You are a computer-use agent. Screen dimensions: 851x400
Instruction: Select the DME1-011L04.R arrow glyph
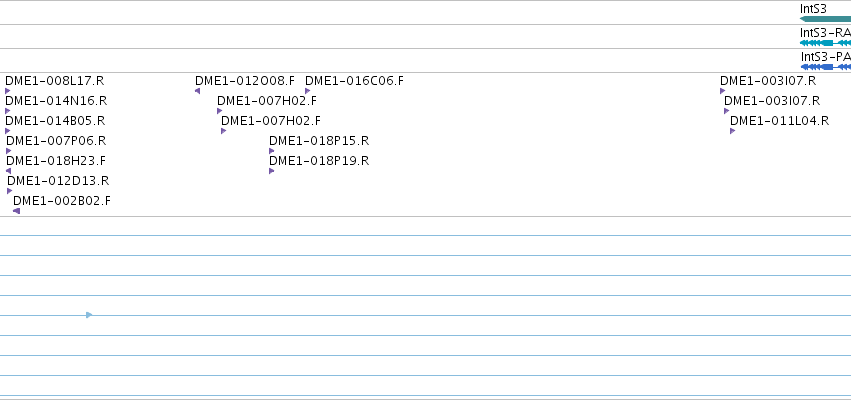coord(733,131)
